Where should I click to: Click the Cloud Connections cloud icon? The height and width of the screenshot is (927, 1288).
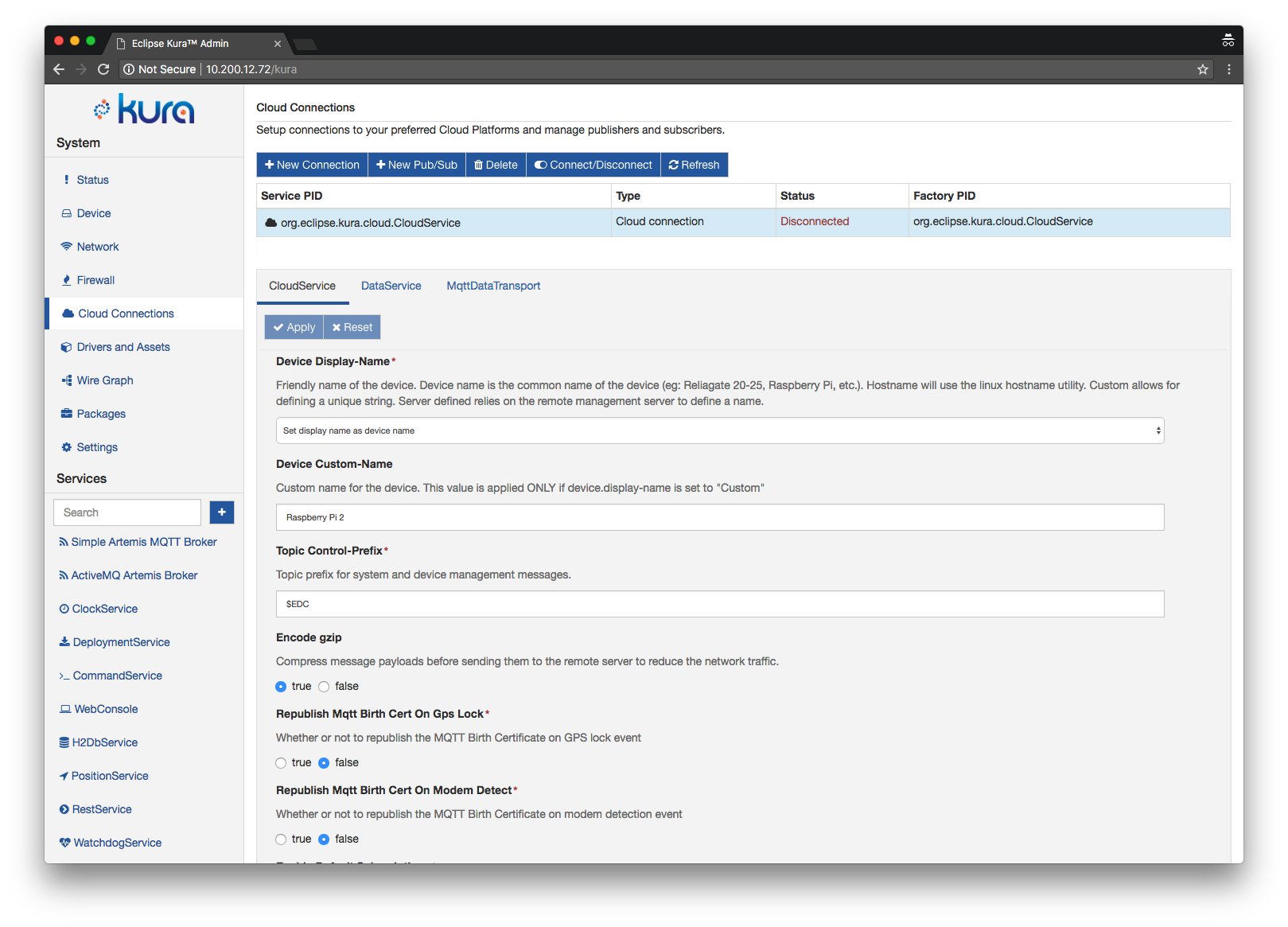click(x=68, y=314)
